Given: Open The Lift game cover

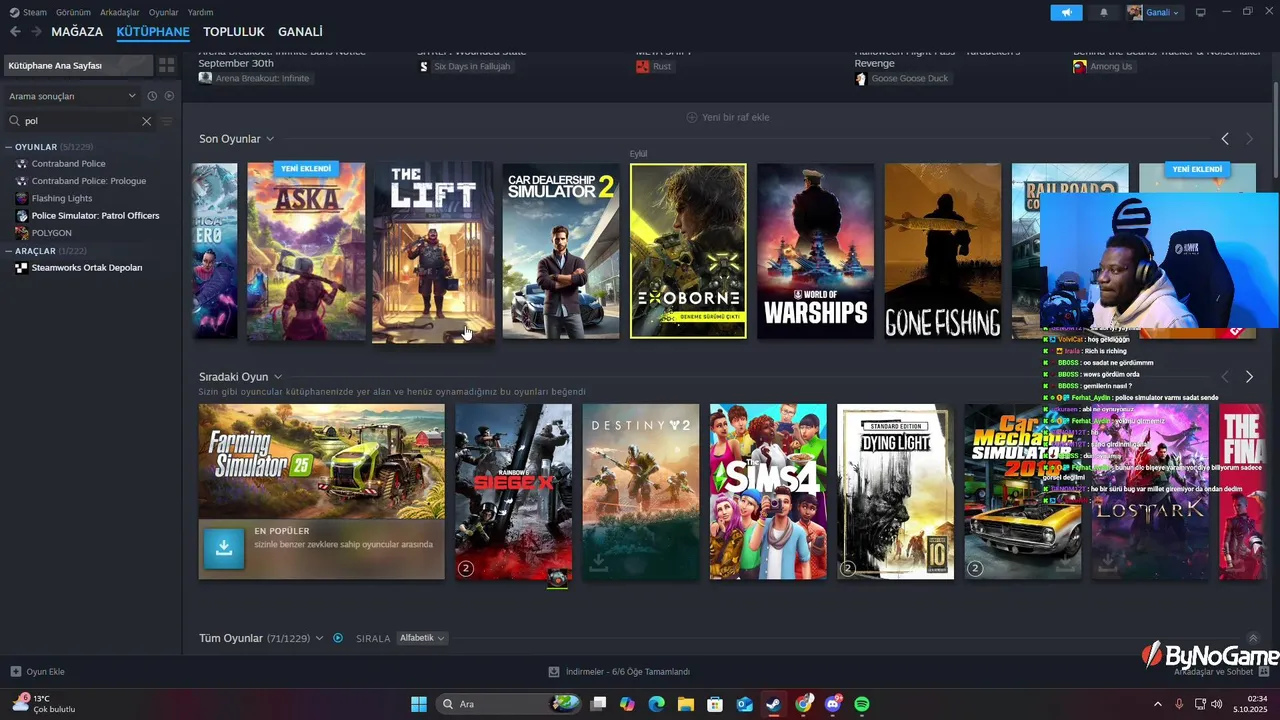Looking at the screenshot, I should tap(433, 252).
